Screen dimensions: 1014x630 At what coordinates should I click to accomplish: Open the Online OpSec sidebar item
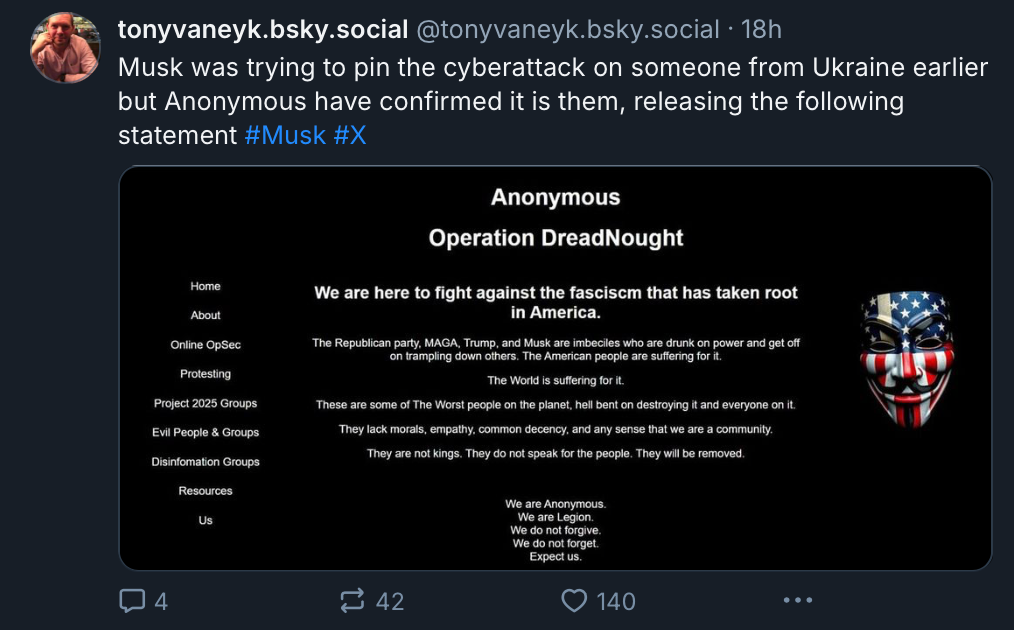(204, 344)
